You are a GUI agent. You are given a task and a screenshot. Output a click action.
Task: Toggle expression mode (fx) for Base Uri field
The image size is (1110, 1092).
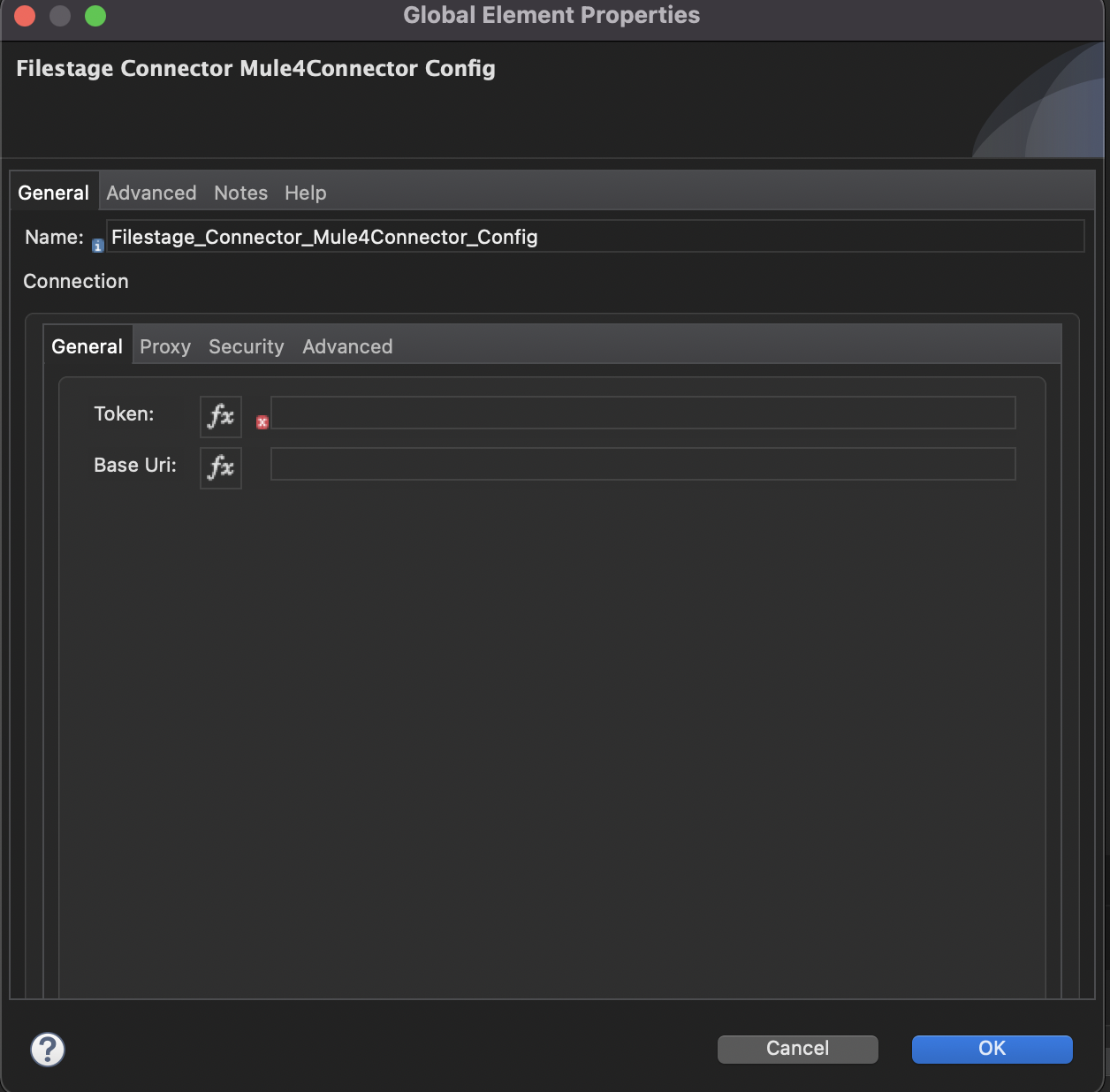pyautogui.click(x=221, y=467)
